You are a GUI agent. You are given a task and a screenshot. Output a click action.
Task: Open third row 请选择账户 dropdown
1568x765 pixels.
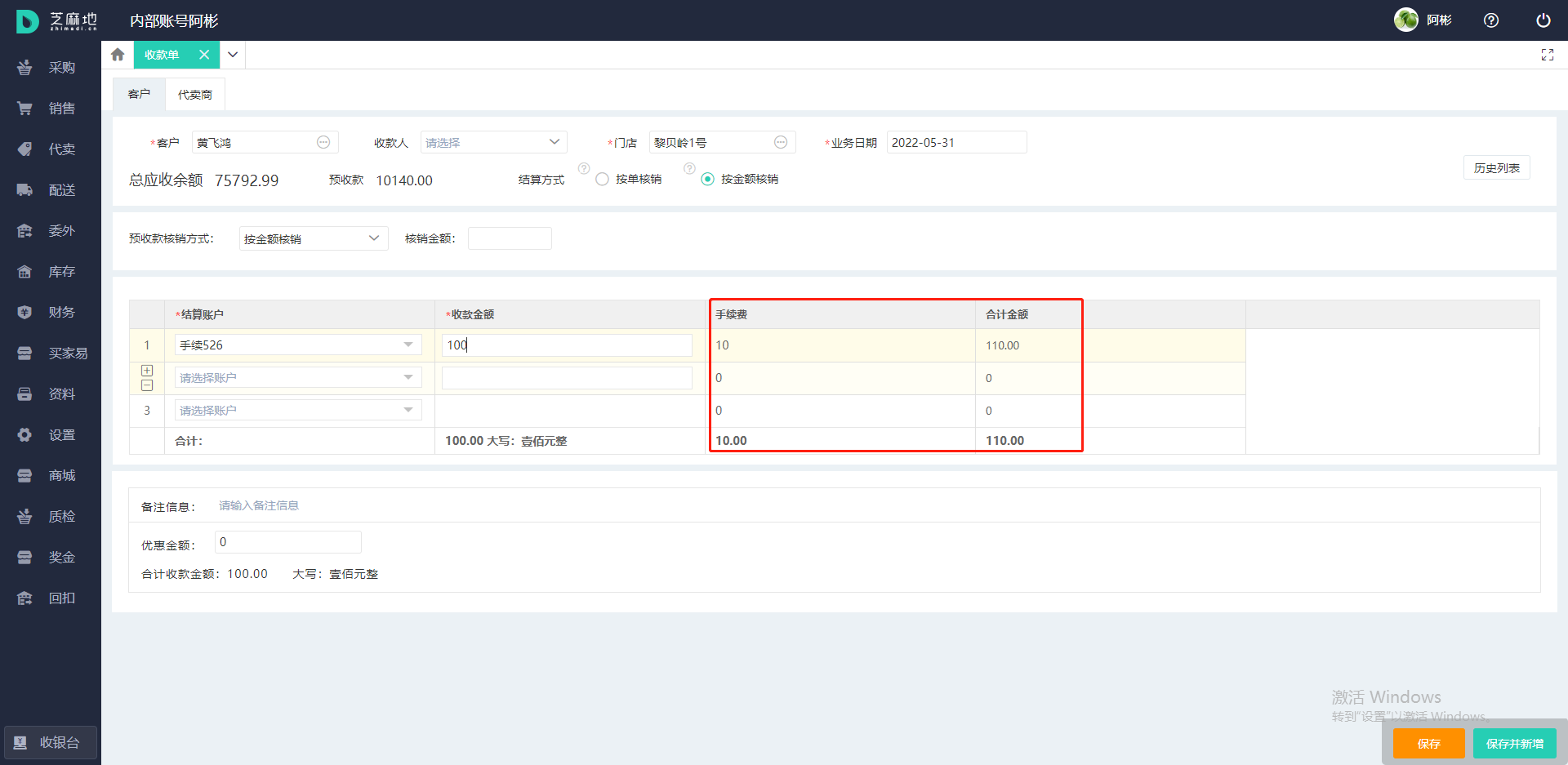click(x=298, y=411)
